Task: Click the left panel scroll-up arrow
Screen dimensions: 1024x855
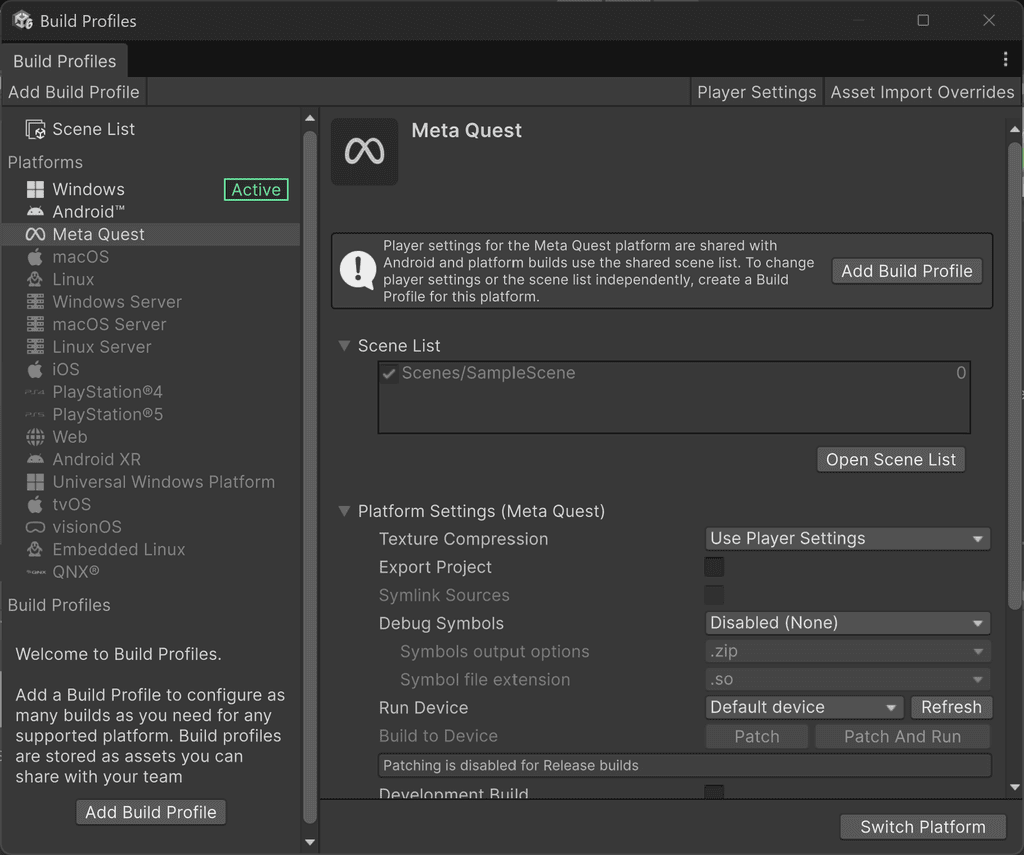Action: click(310, 118)
